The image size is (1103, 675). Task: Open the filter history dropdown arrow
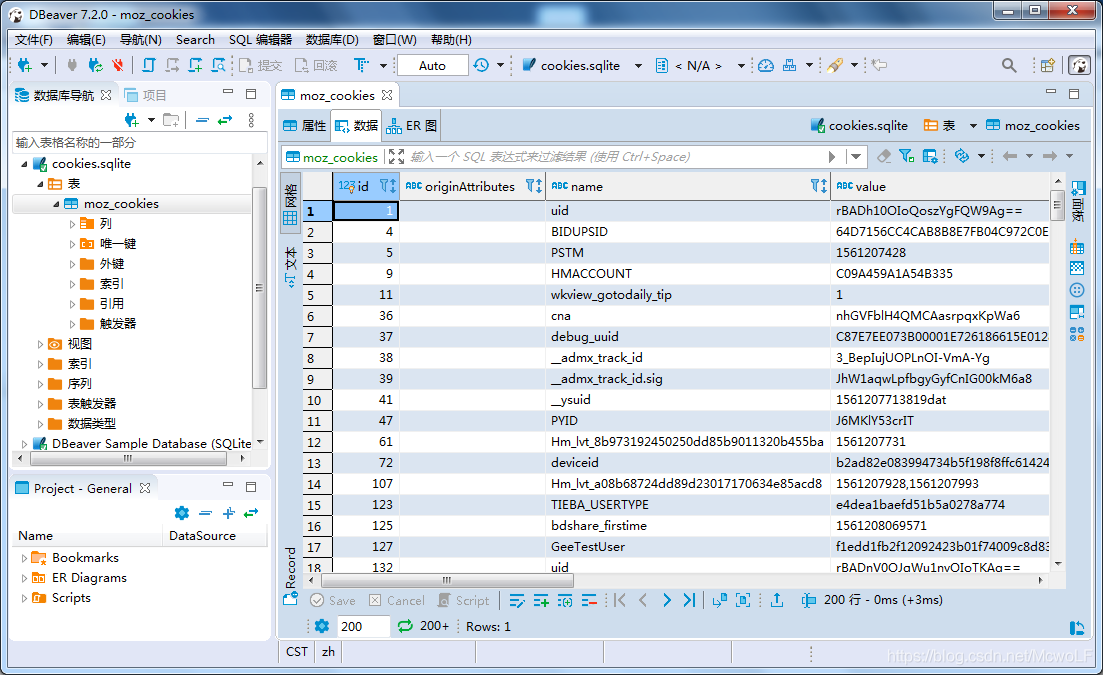point(856,157)
